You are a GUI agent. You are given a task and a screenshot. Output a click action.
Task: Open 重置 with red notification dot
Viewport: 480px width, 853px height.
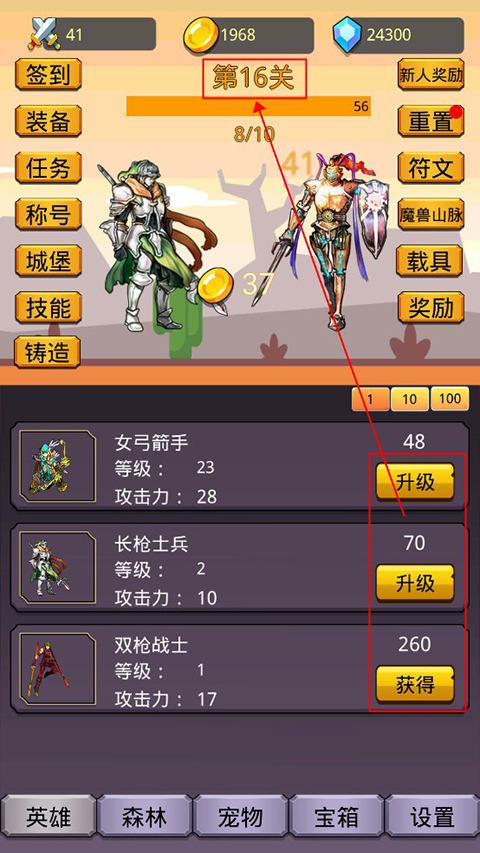[431, 121]
